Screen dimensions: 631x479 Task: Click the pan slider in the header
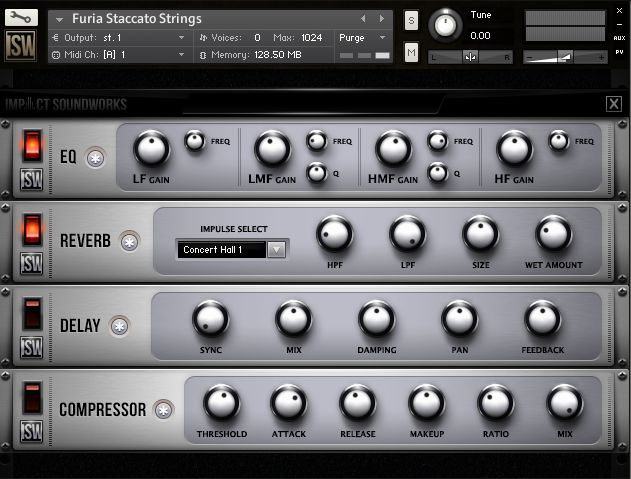click(470, 57)
